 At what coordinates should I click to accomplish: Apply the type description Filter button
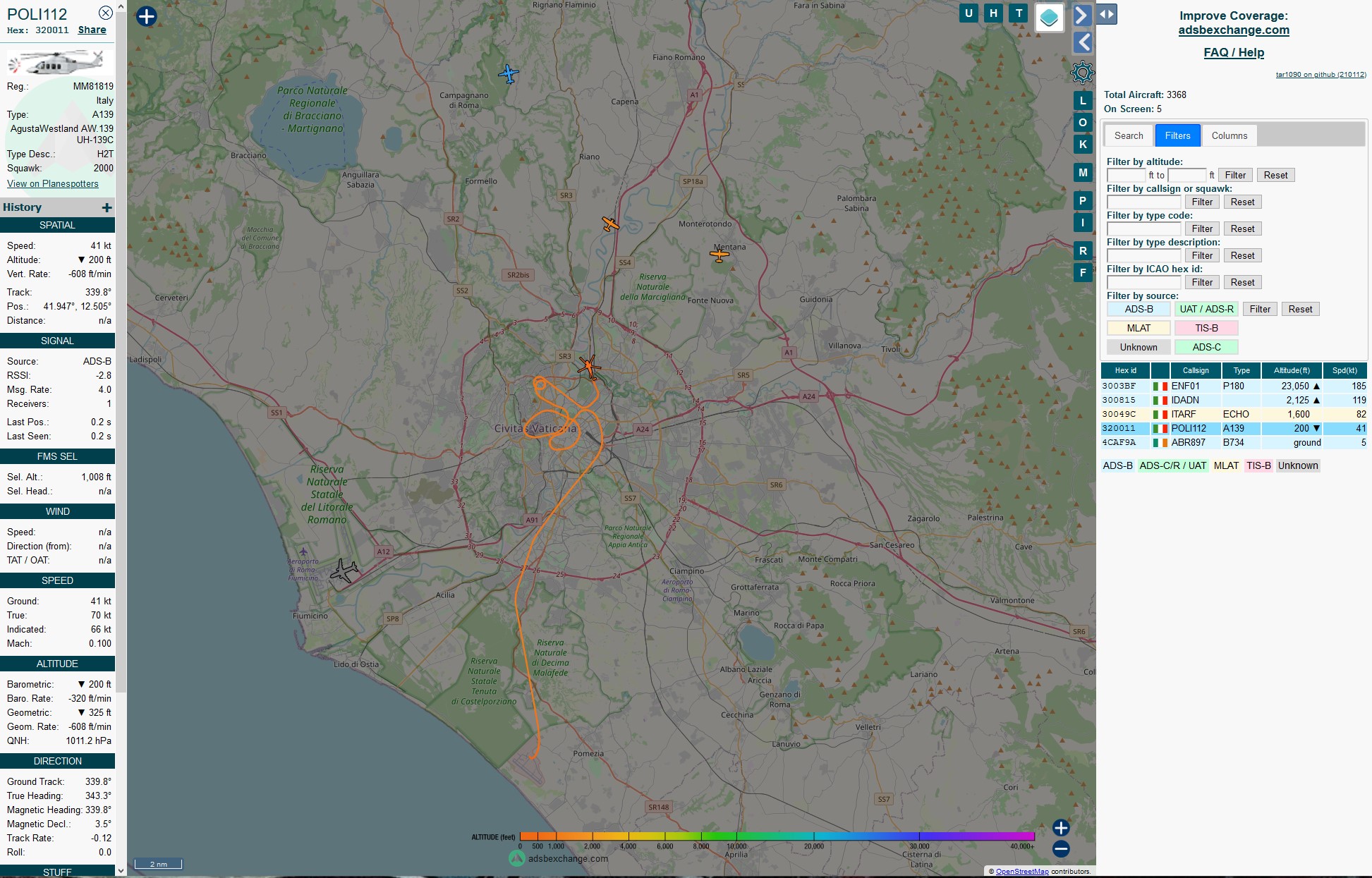coord(1202,255)
